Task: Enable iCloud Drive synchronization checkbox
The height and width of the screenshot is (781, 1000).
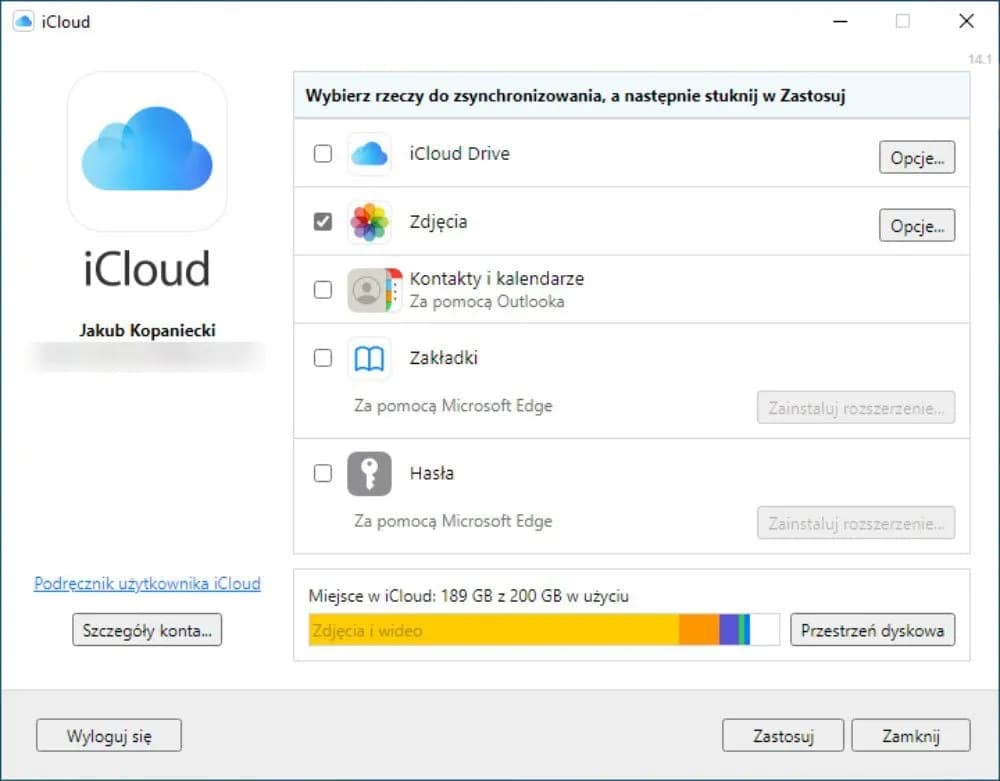Action: pos(322,154)
